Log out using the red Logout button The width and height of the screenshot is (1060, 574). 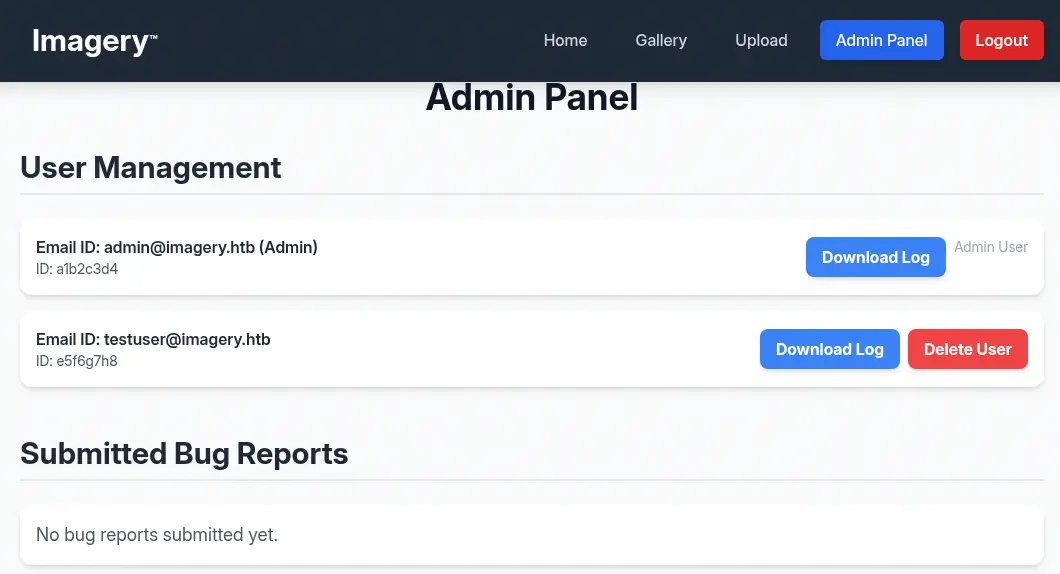[1001, 40]
